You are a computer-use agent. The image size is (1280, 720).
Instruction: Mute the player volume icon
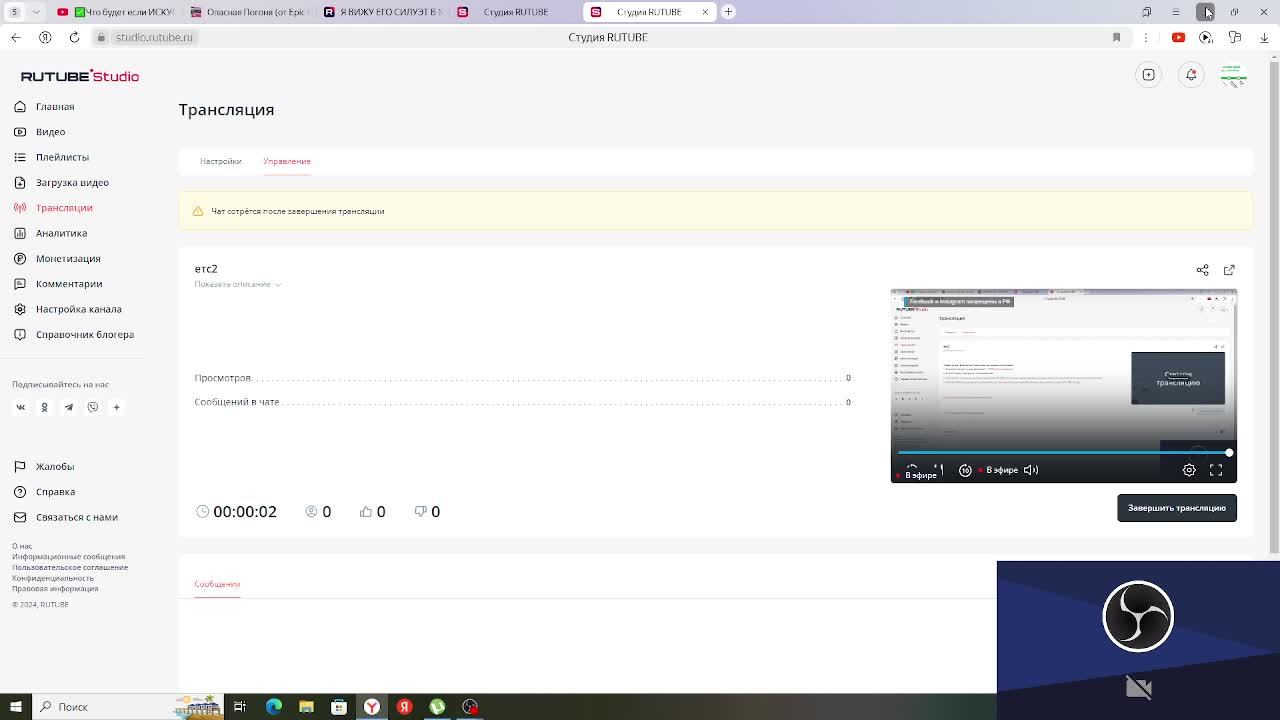tap(1031, 470)
